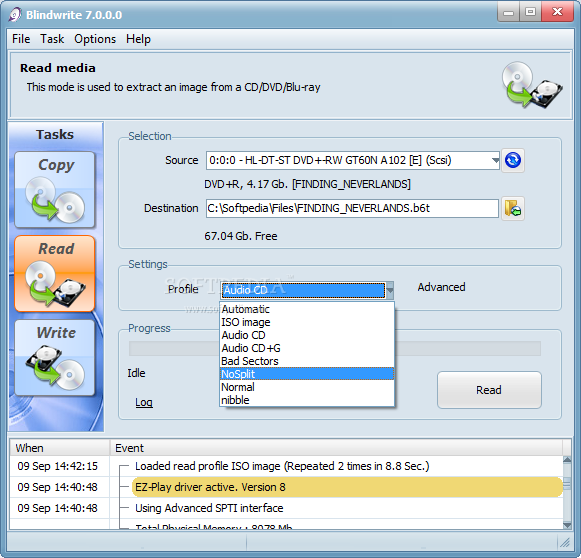Image resolution: width=581 pixels, height=558 pixels.
Task: Collapse the Profile dropdown arrow
Action: point(389,290)
